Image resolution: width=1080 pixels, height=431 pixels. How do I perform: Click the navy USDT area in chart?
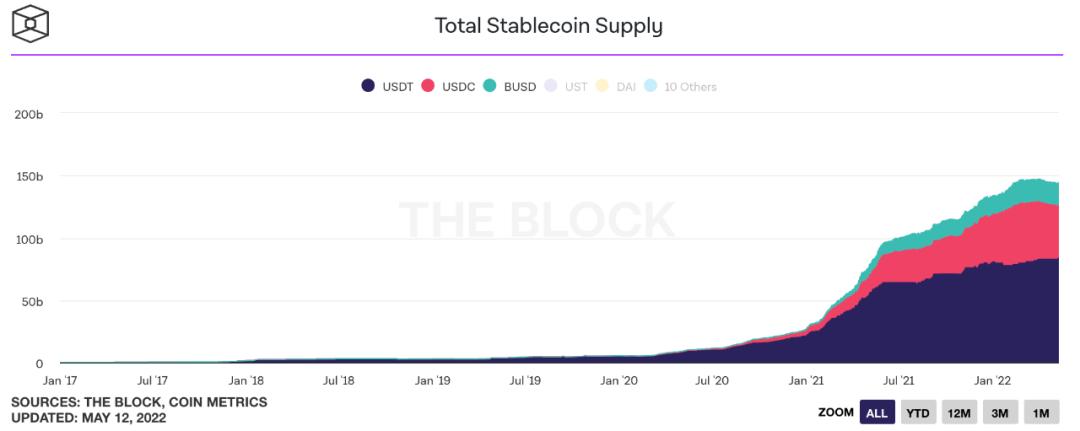tap(960, 320)
